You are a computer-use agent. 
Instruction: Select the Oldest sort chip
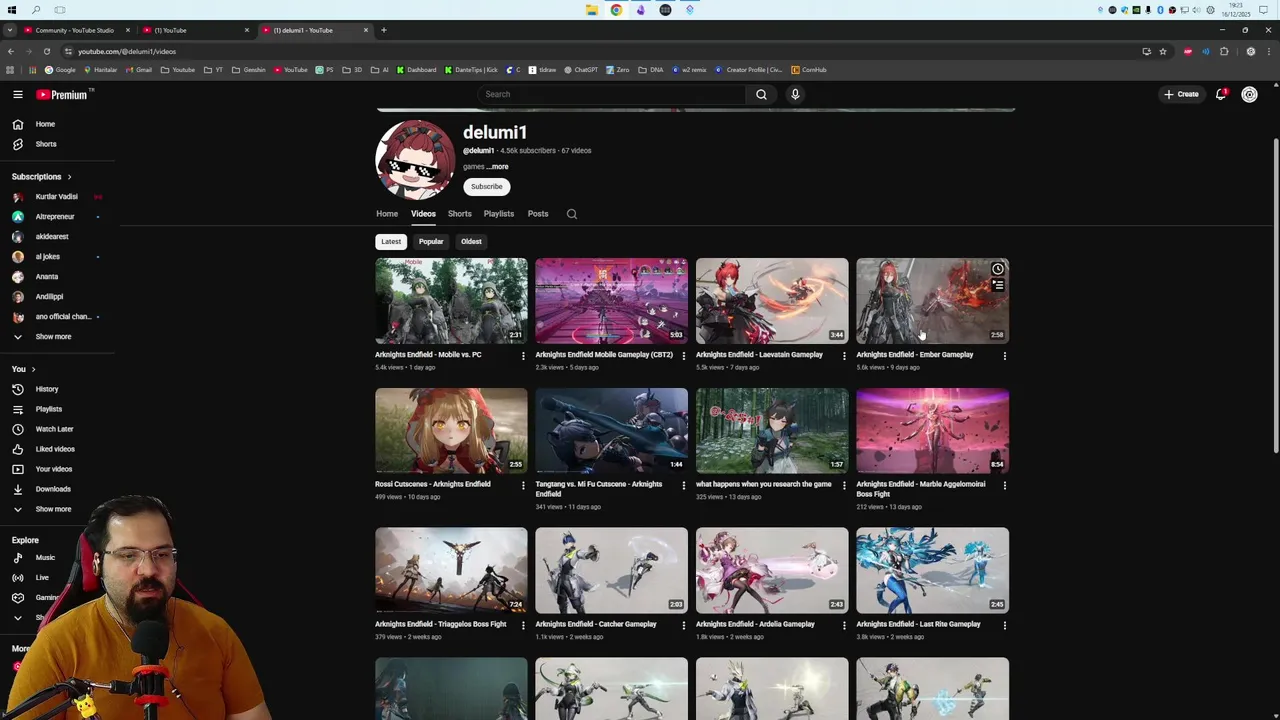[x=471, y=241]
